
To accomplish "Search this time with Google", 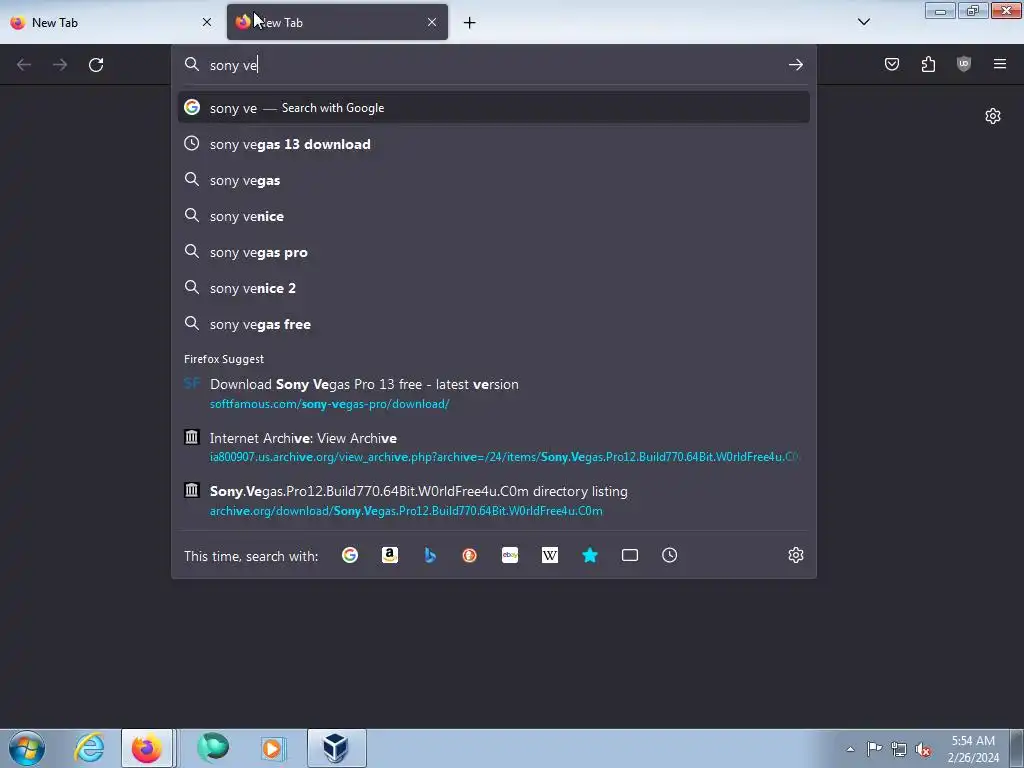I will 350,555.
